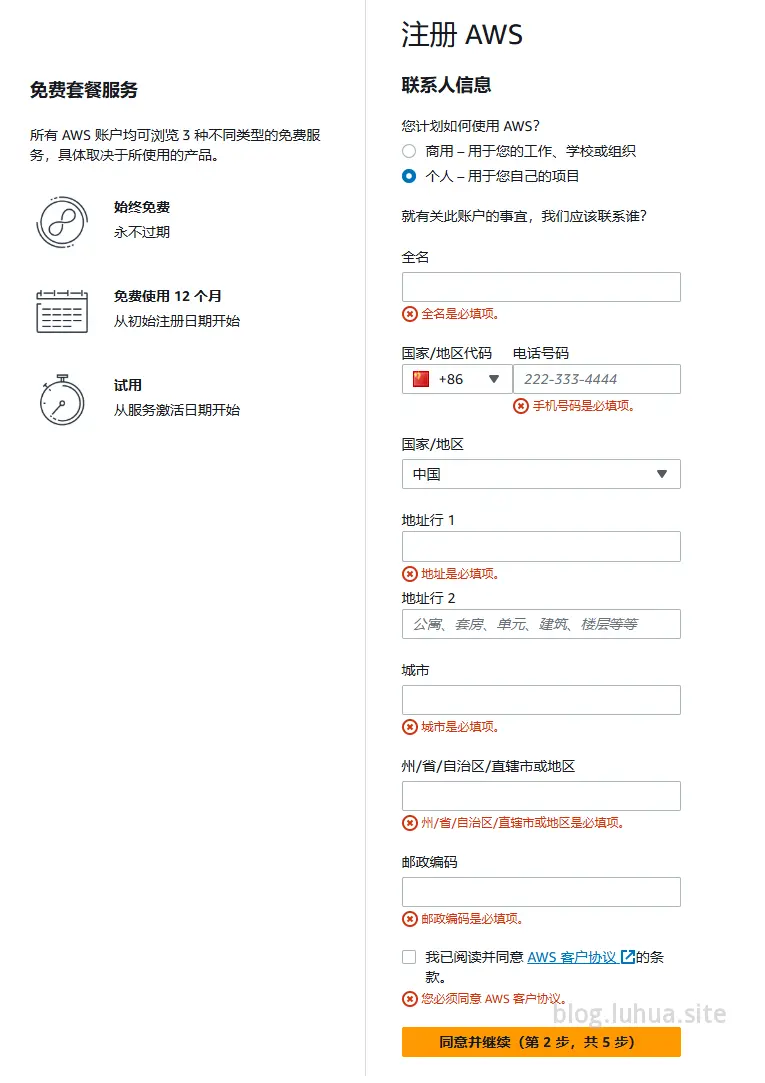Click error icon next to 邮政编码是必填项
Screen dimensions: 765x1083
click(x=410, y=919)
